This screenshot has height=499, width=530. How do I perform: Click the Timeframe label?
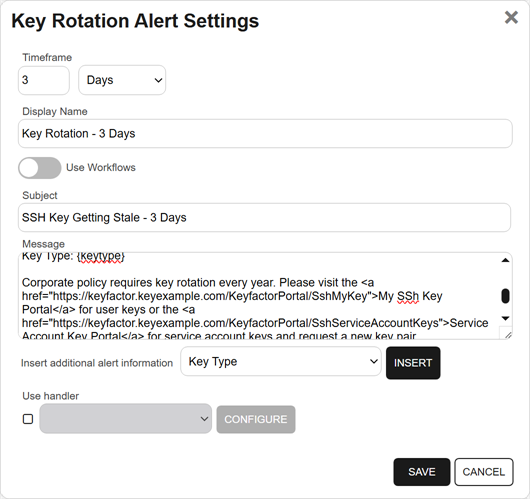(47, 57)
